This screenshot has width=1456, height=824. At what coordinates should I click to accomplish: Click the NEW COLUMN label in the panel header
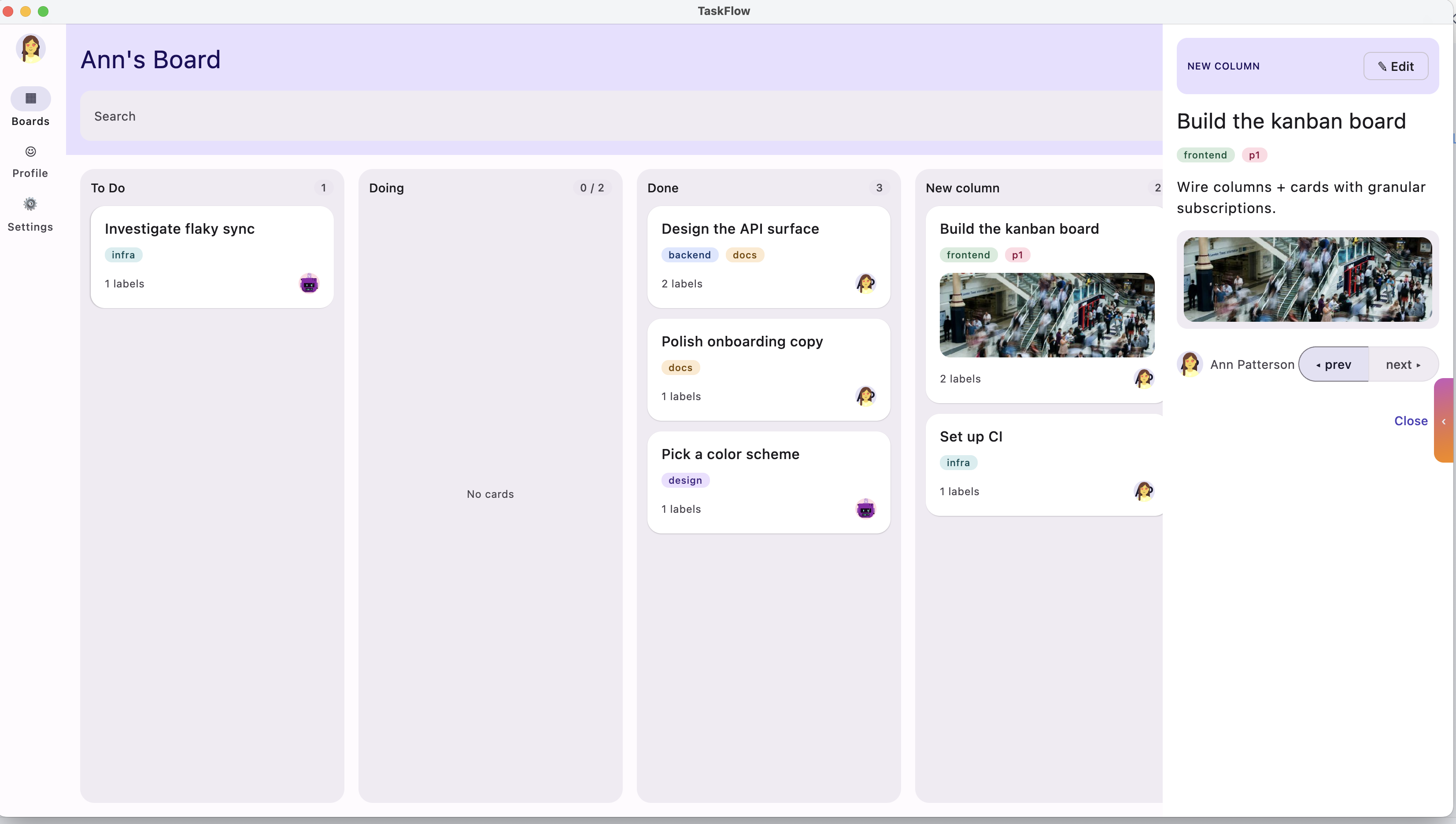coord(1223,66)
